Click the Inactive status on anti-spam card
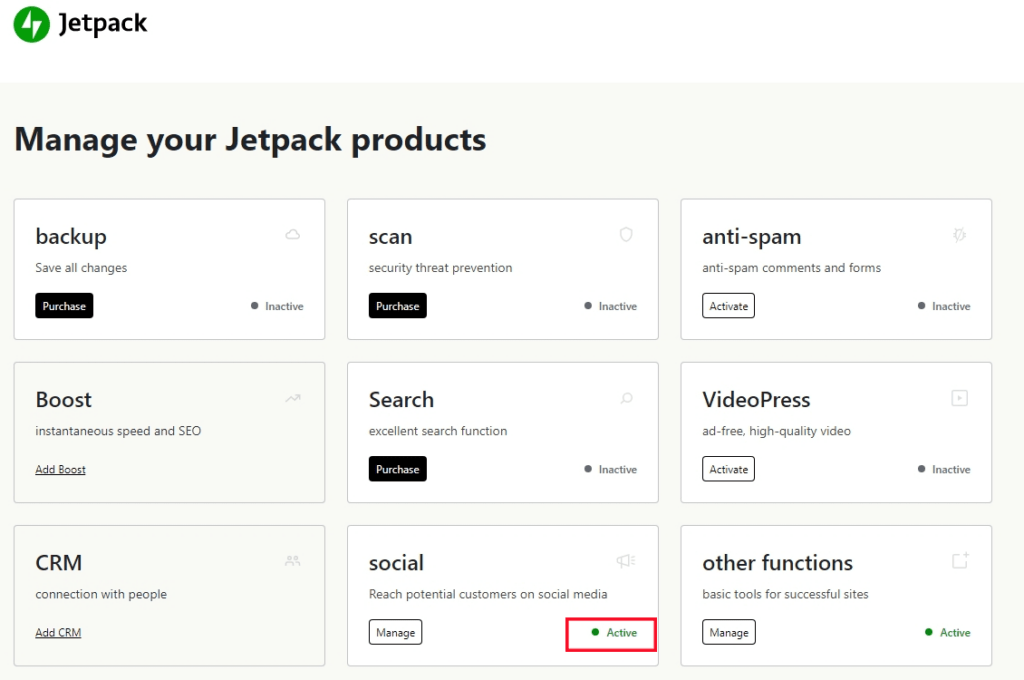 (x=944, y=306)
